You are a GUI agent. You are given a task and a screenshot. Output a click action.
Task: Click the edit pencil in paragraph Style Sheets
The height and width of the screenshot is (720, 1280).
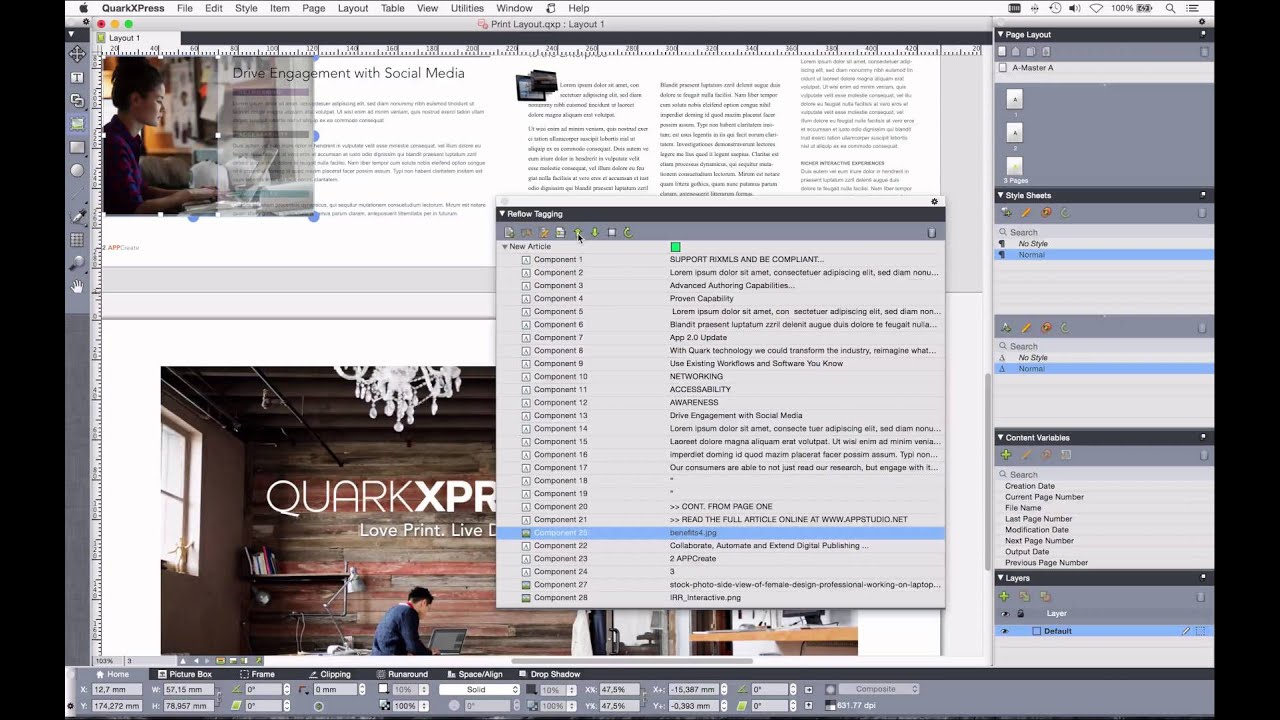1026,212
